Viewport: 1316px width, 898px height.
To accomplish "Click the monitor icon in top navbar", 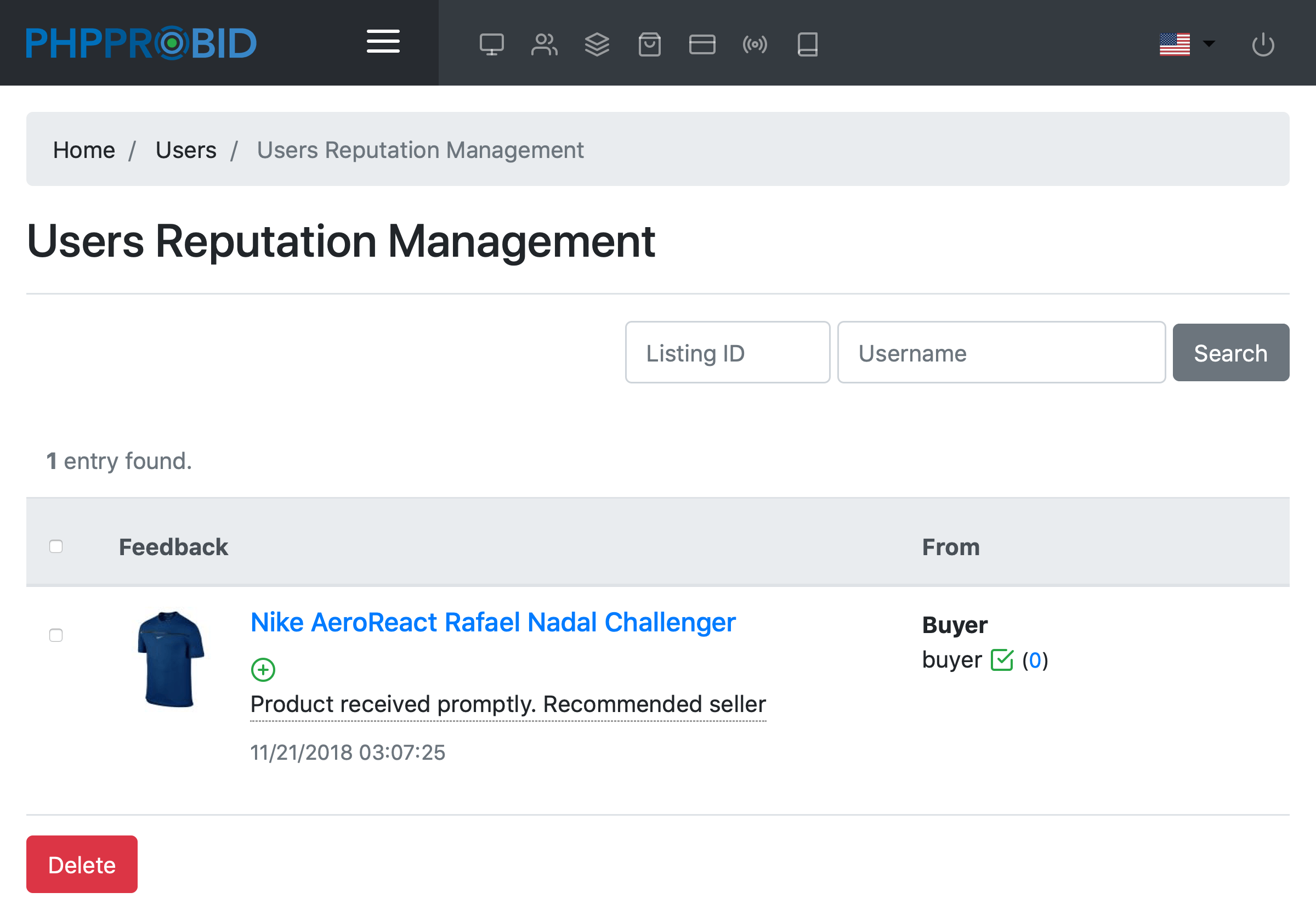I will 491,44.
